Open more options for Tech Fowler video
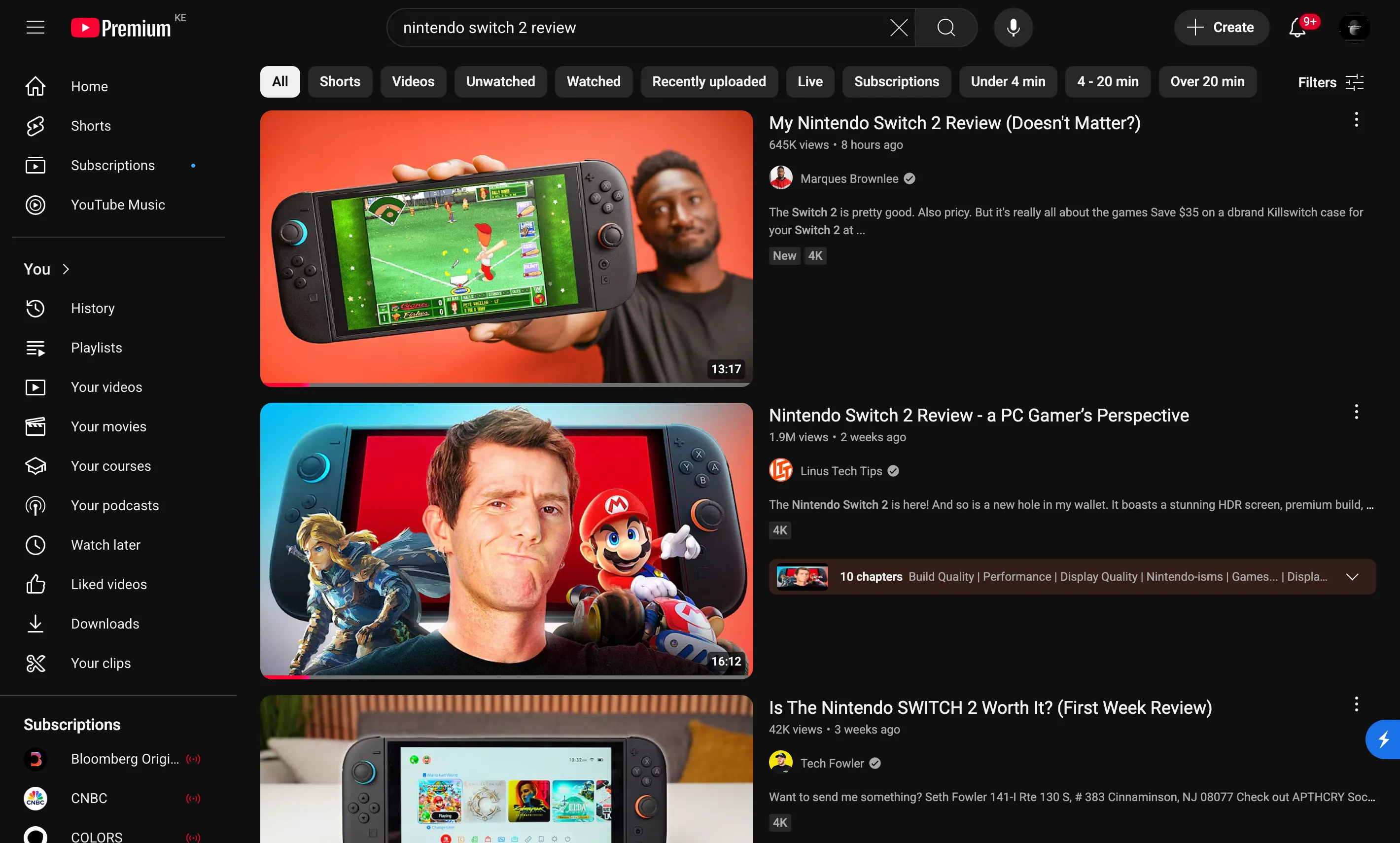This screenshot has height=843, width=1400. [1356, 704]
